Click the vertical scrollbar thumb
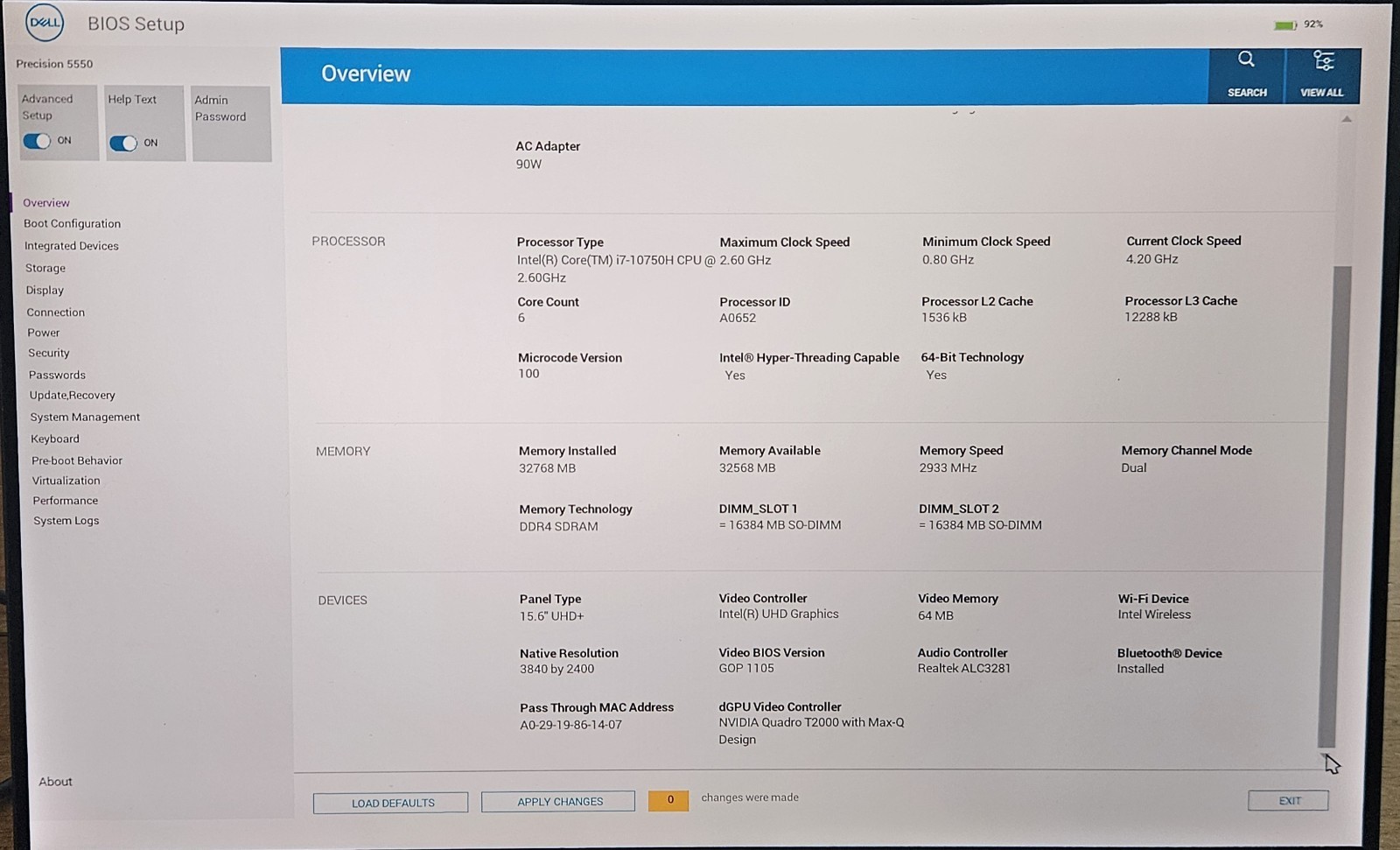Viewport: 1400px width, 850px height. [1335, 506]
